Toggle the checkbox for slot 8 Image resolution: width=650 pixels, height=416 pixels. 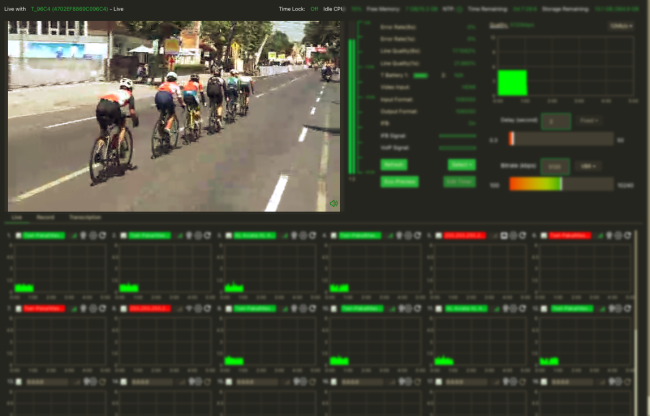point(124,308)
